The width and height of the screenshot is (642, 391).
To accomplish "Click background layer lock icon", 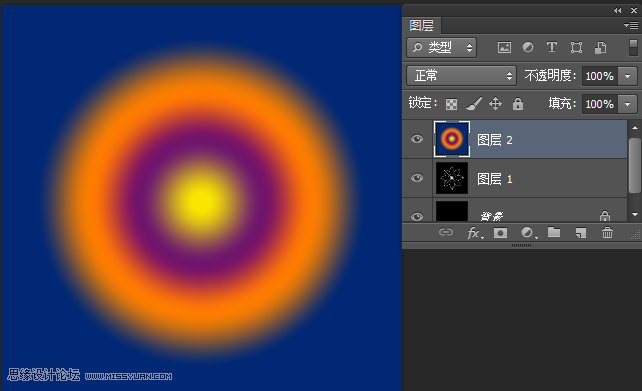I will coord(605,215).
